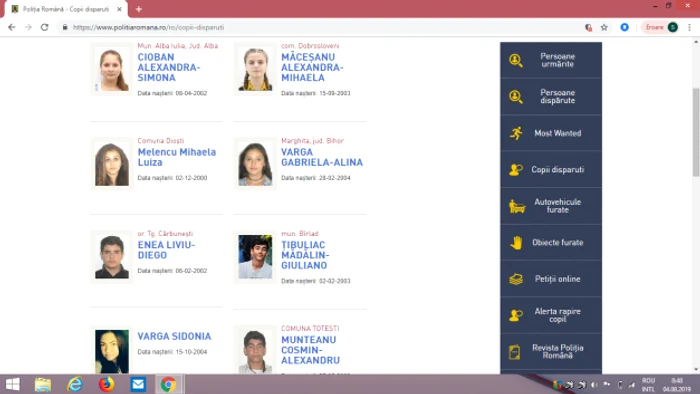Launch Firefox from the taskbar
Image resolution: width=700 pixels, height=394 pixels.
coord(106,384)
